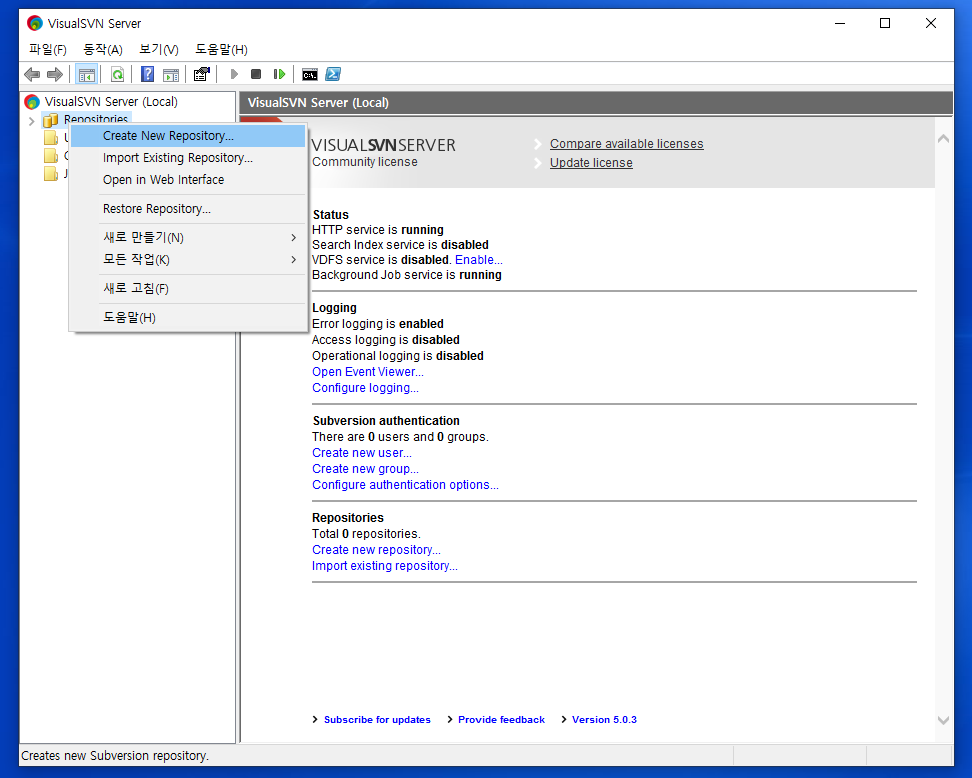Click the Refresh toolbar icon
Viewport: 972px width, 778px height.
117,74
